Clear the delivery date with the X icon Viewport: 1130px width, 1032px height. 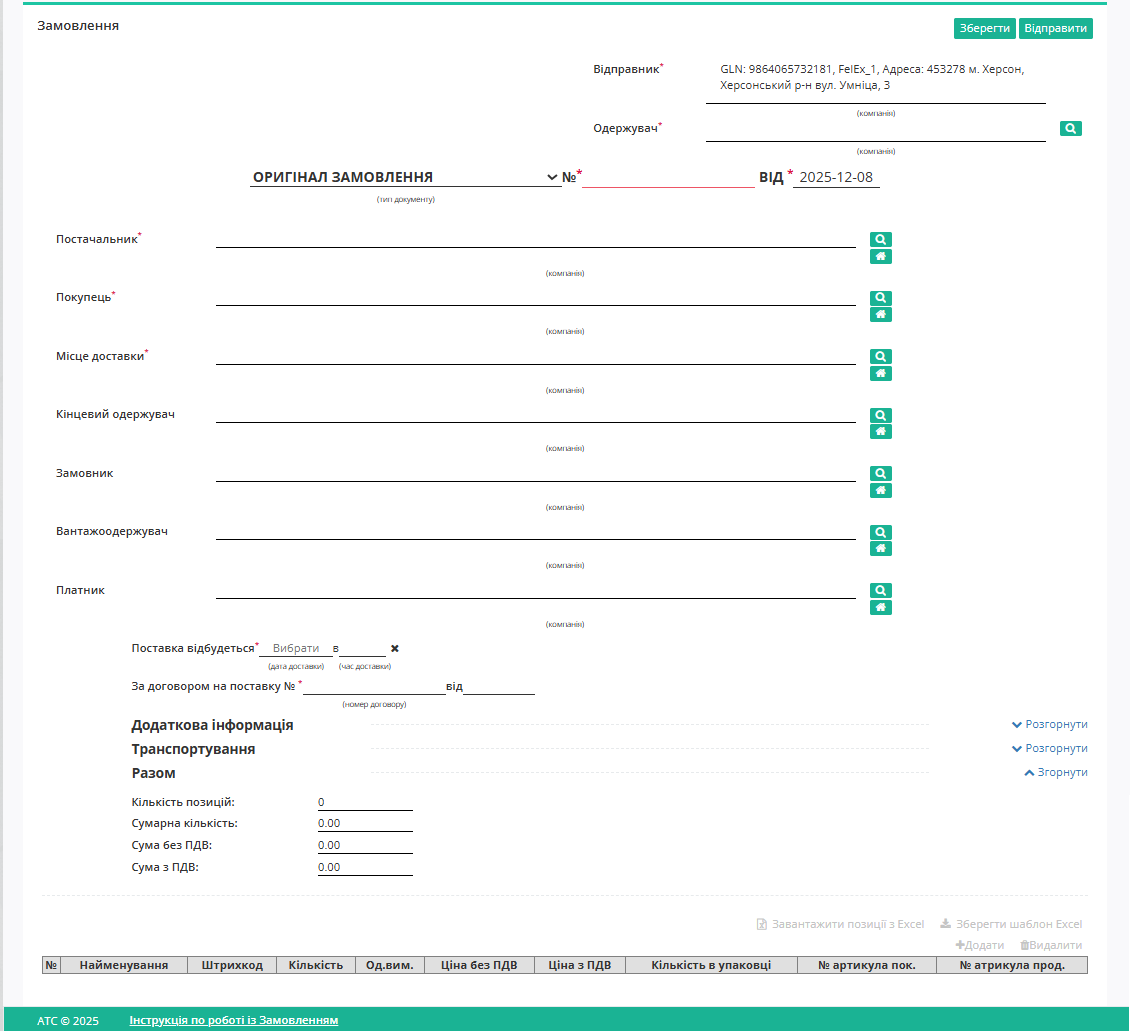(395, 648)
